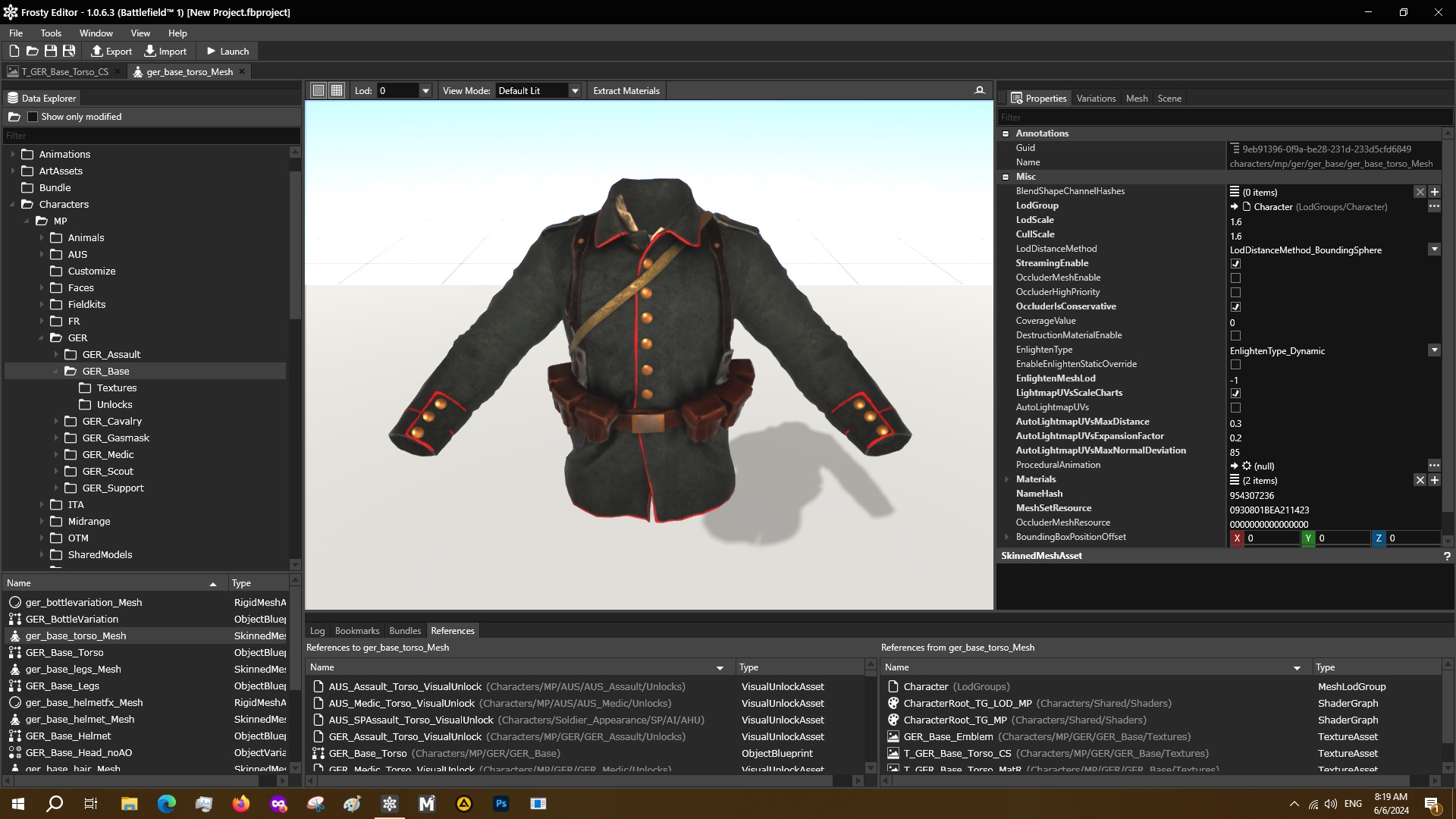Image resolution: width=1456 pixels, height=819 pixels.
Task: Click the New Project icon
Action: point(14,51)
